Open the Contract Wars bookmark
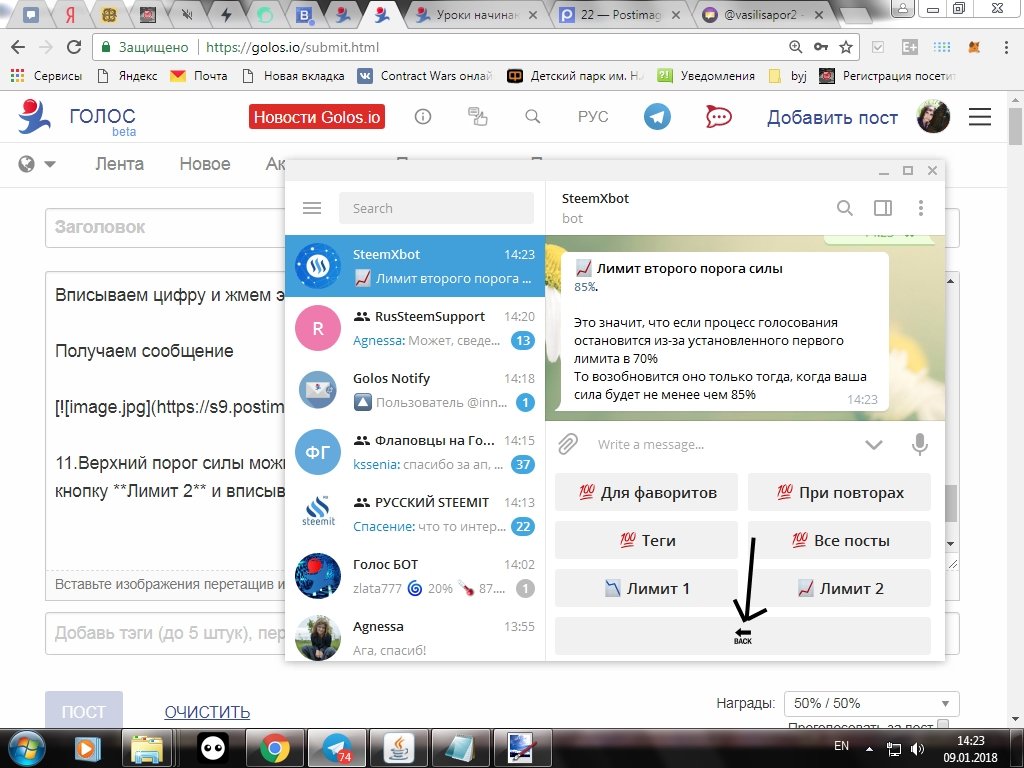Image resolution: width=1024 pixels, height=768 pixels. click(x=425, y=76)
